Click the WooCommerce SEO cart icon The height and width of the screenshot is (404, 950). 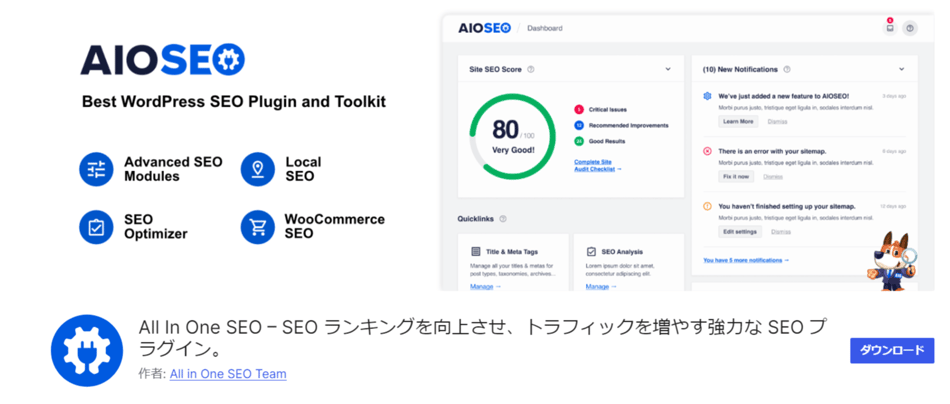(257, 227)
